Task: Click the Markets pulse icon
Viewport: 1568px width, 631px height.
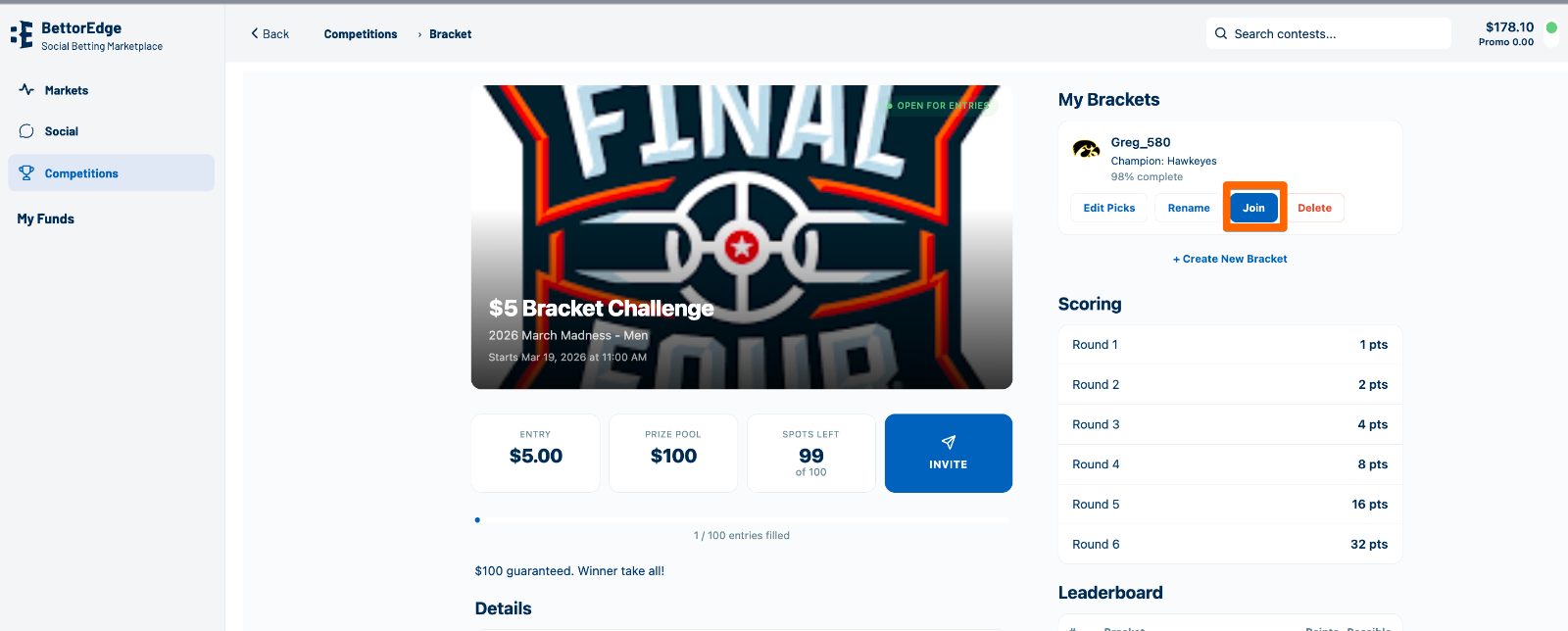Action: click(26, 90)
